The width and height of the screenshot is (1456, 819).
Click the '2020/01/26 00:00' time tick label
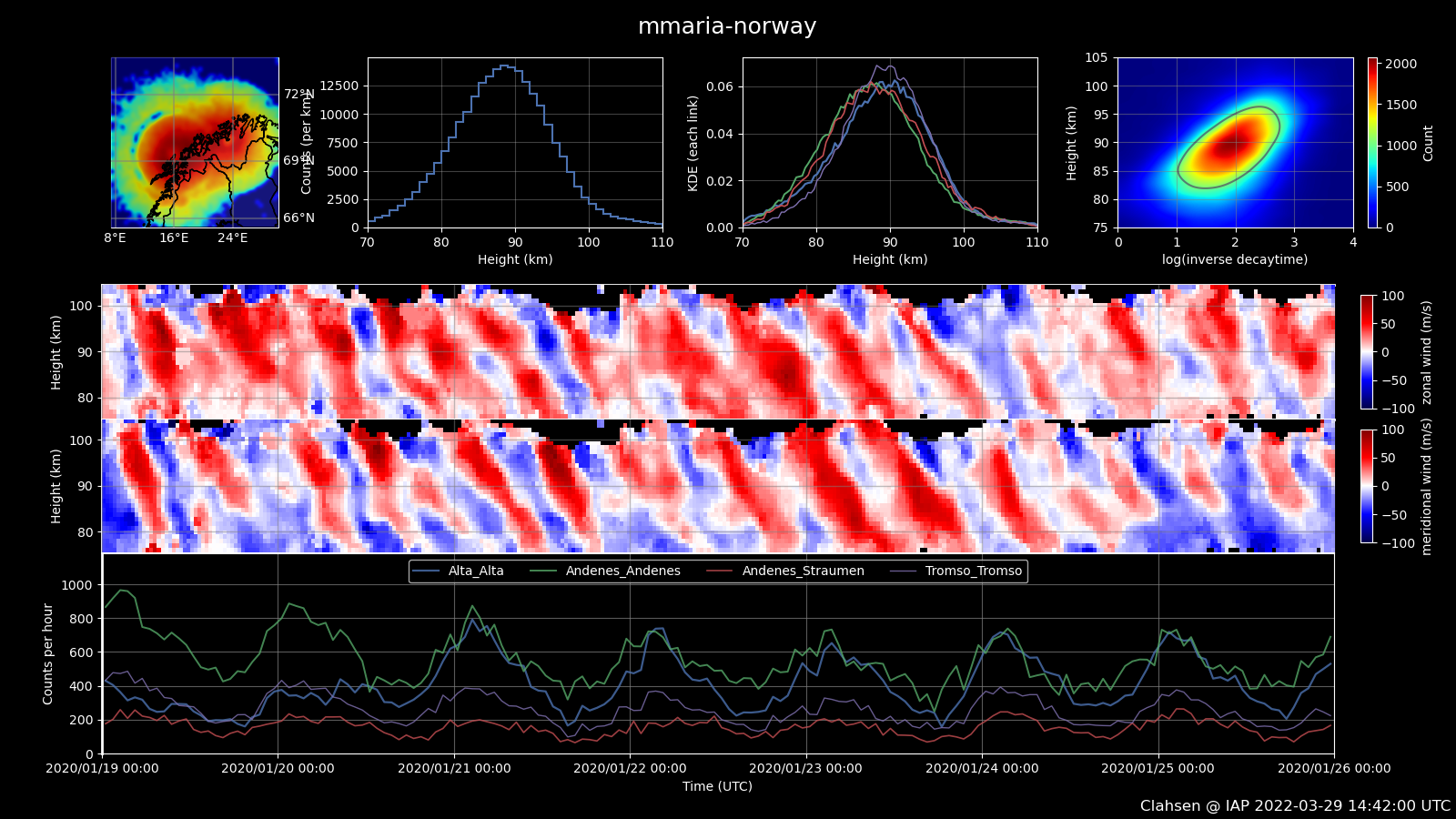click(x=1334, y=768)
